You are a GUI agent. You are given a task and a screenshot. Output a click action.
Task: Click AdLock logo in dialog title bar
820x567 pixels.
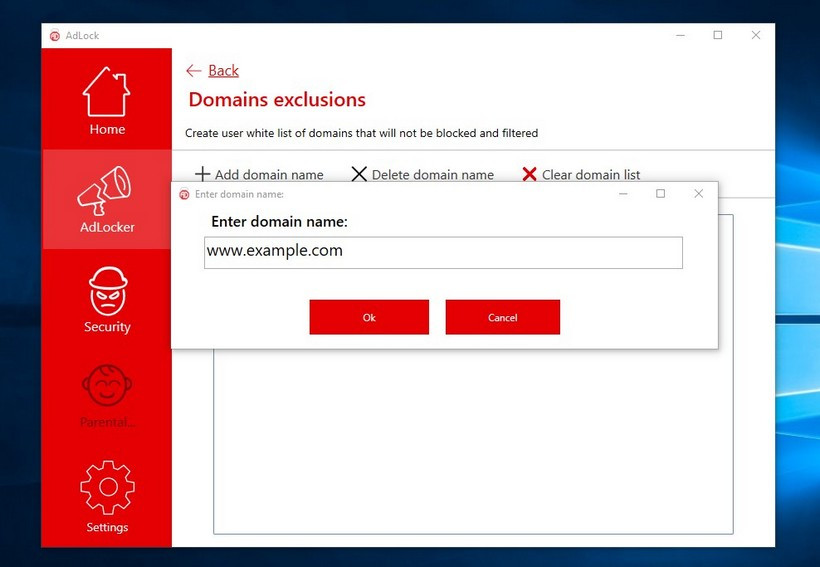(184, 195)
